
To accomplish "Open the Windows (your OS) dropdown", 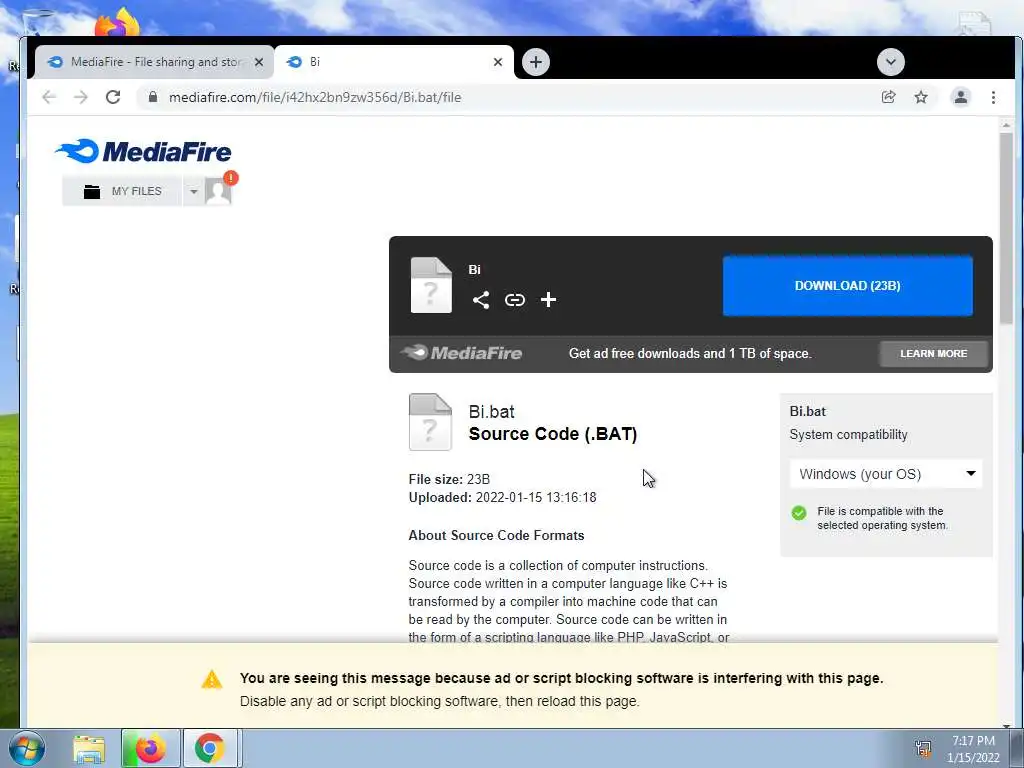I will pos(886,474).
